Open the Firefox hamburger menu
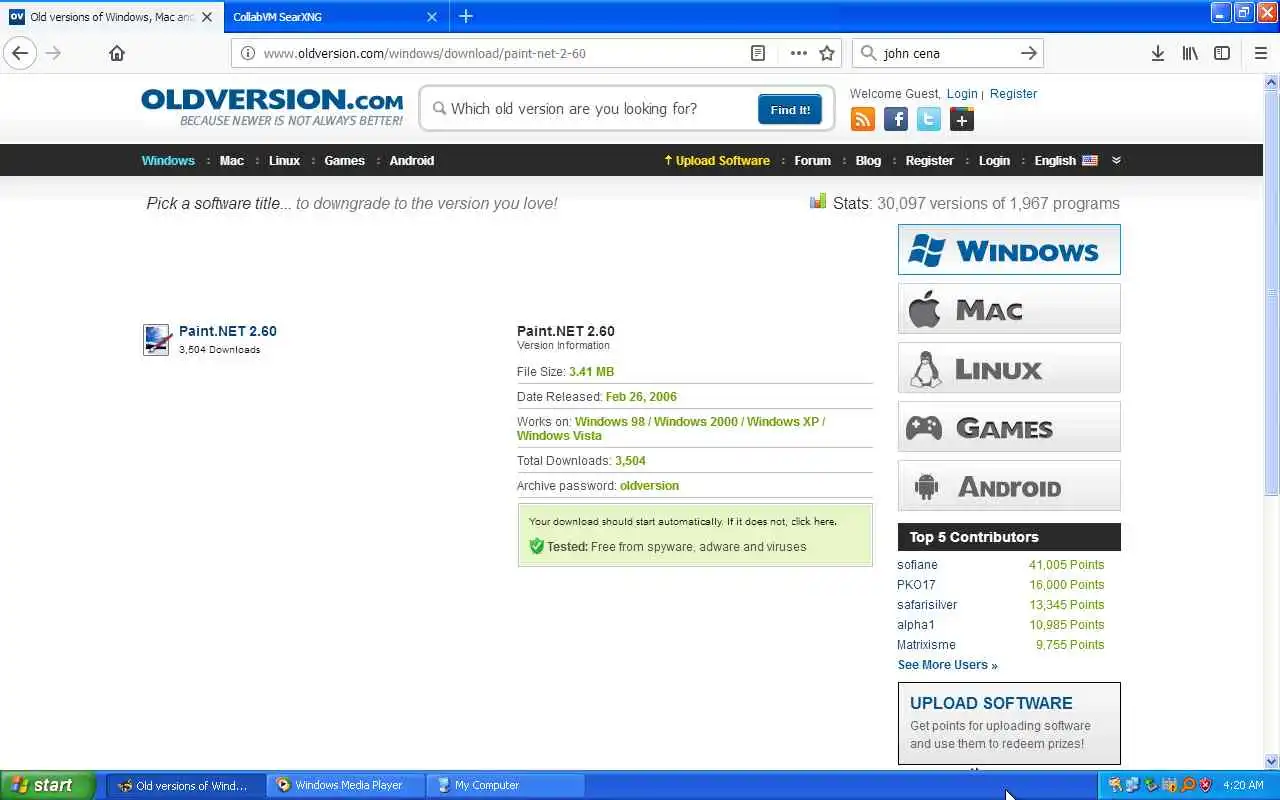1280x800 pixels. tap(1260, 54)
